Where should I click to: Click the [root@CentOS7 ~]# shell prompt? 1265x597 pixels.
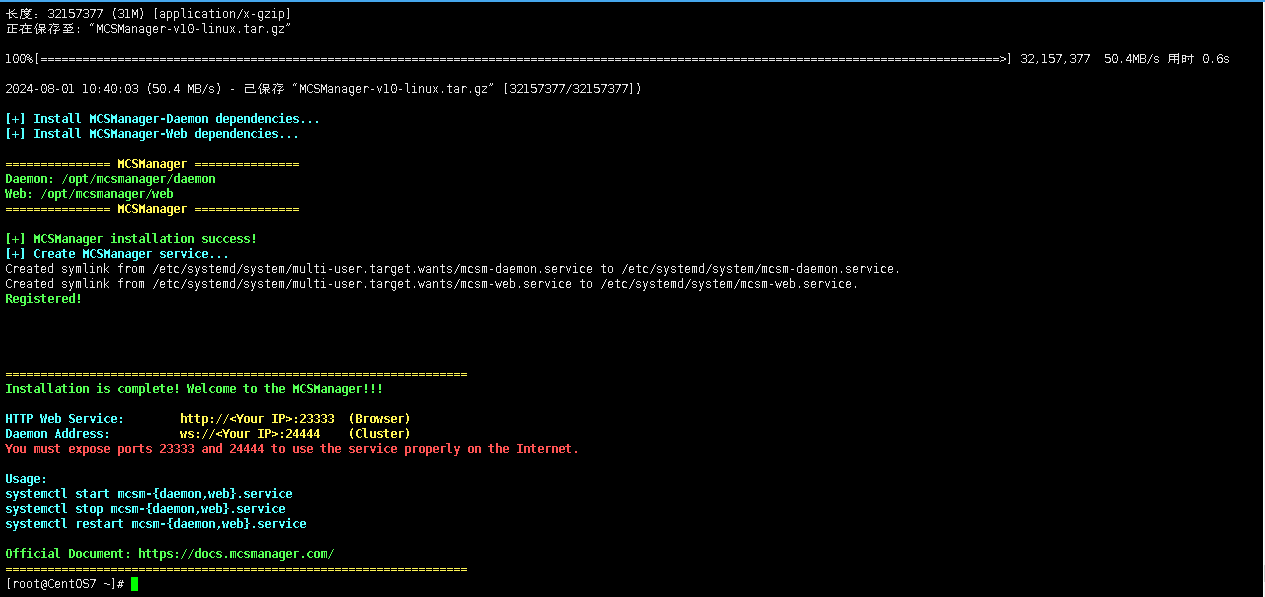pos(64,584)
